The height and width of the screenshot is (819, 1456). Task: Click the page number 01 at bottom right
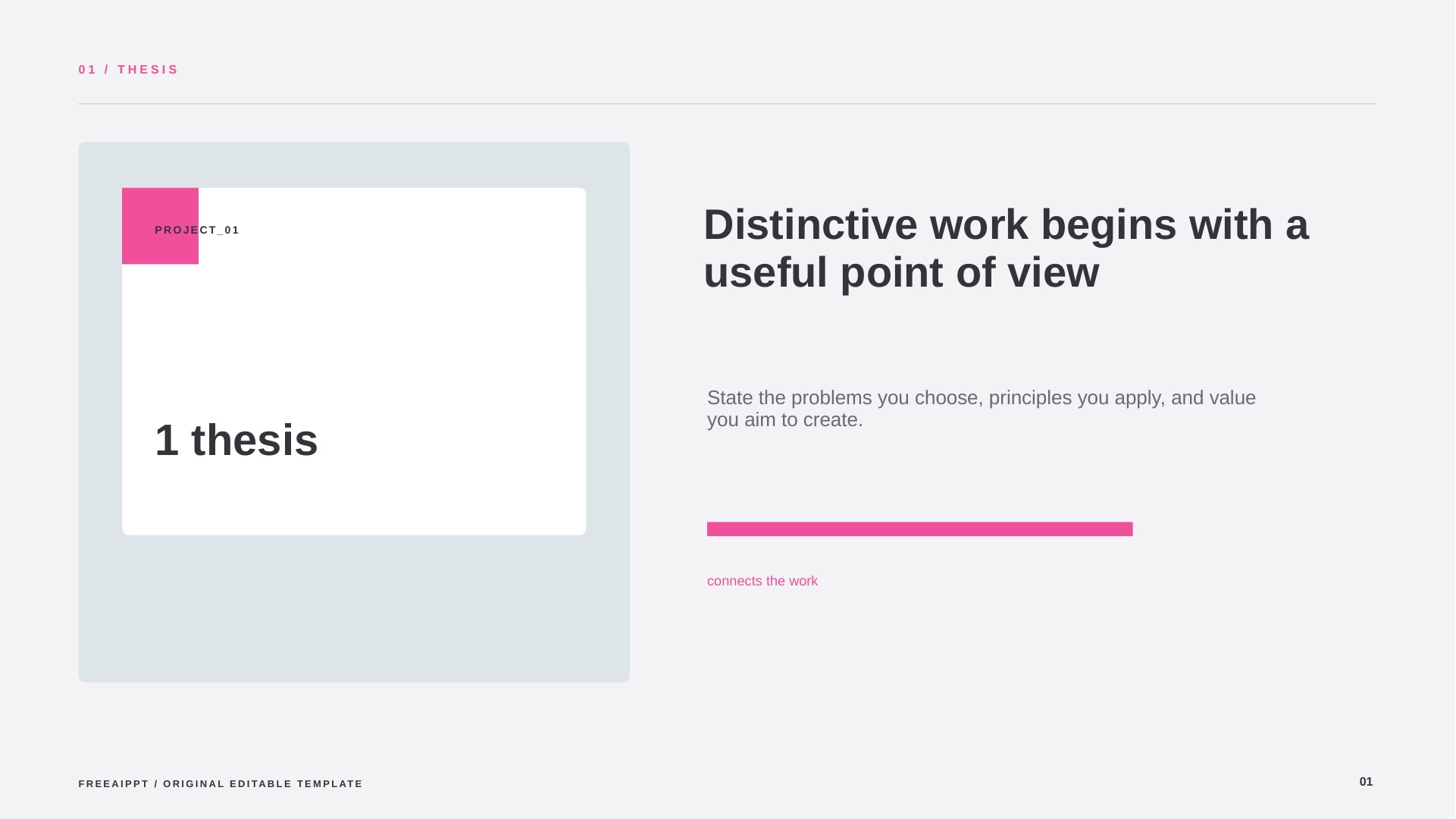coord(1366,782)
